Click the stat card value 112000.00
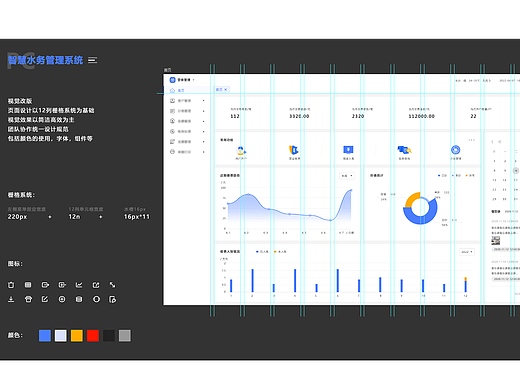The width and height of the screenshot is (520, 390). click(x=422, y=116)
